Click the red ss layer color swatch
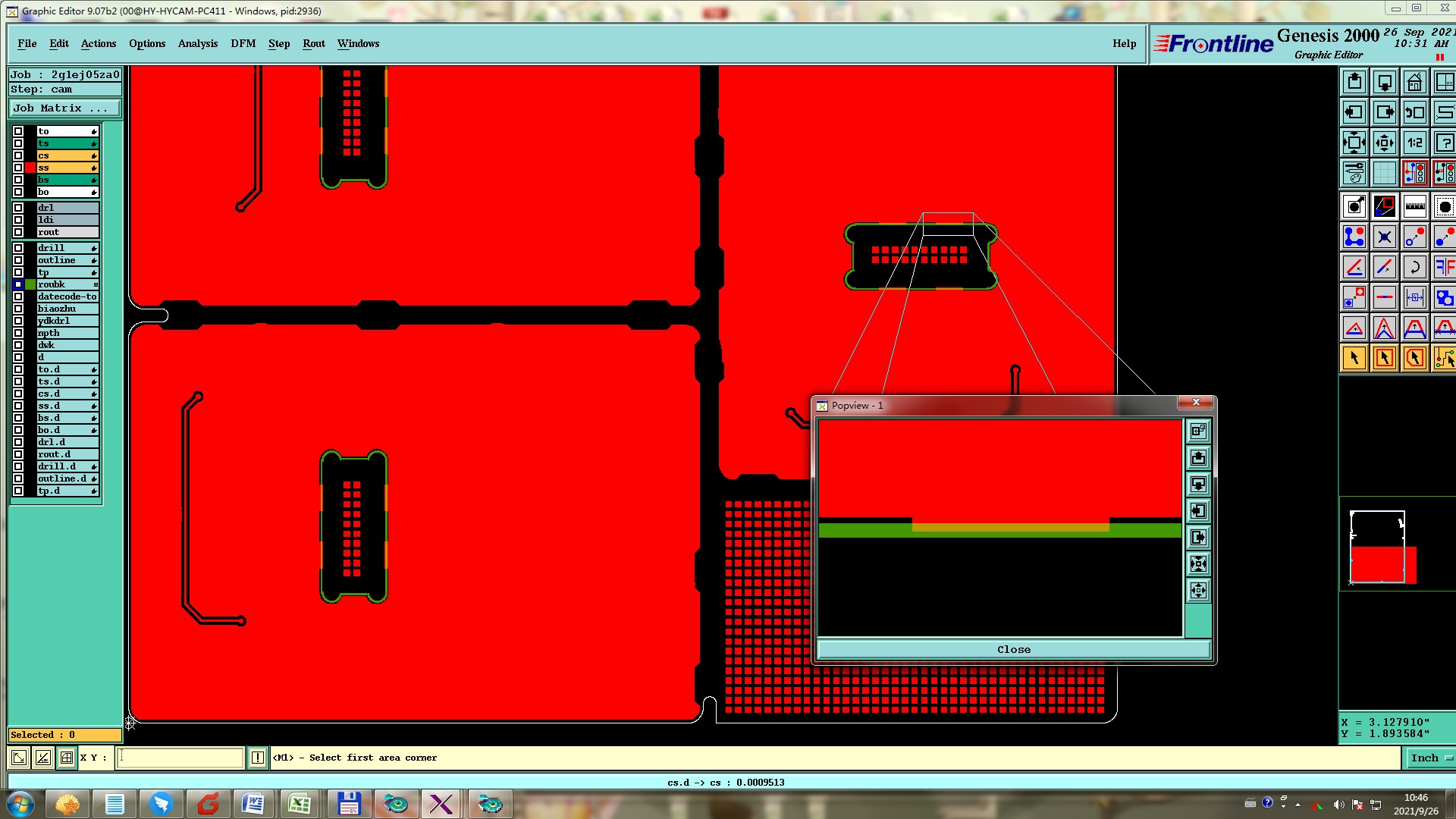 click(30, 168)
